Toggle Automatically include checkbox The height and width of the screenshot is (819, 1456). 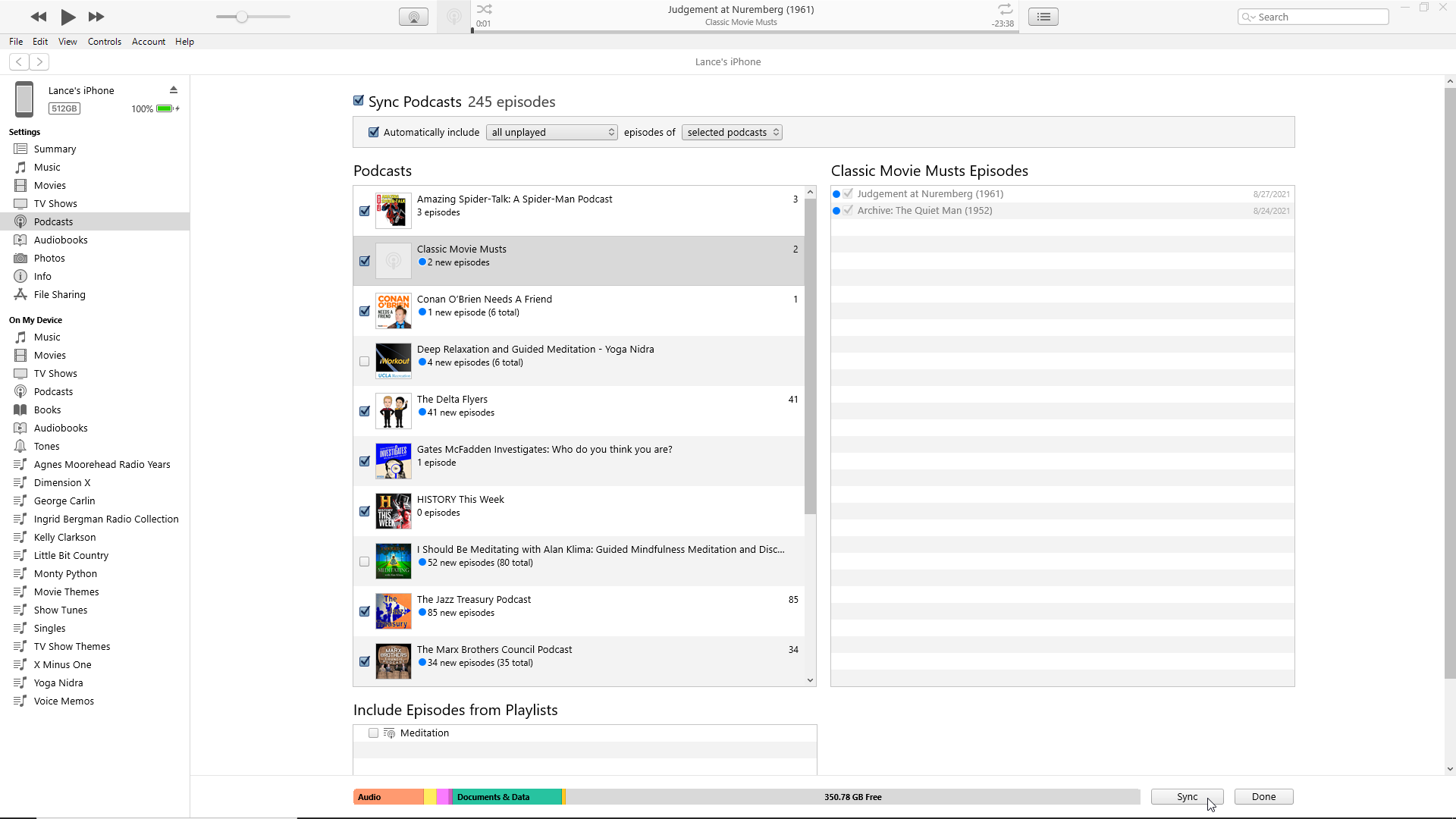(x=374, y=132)
